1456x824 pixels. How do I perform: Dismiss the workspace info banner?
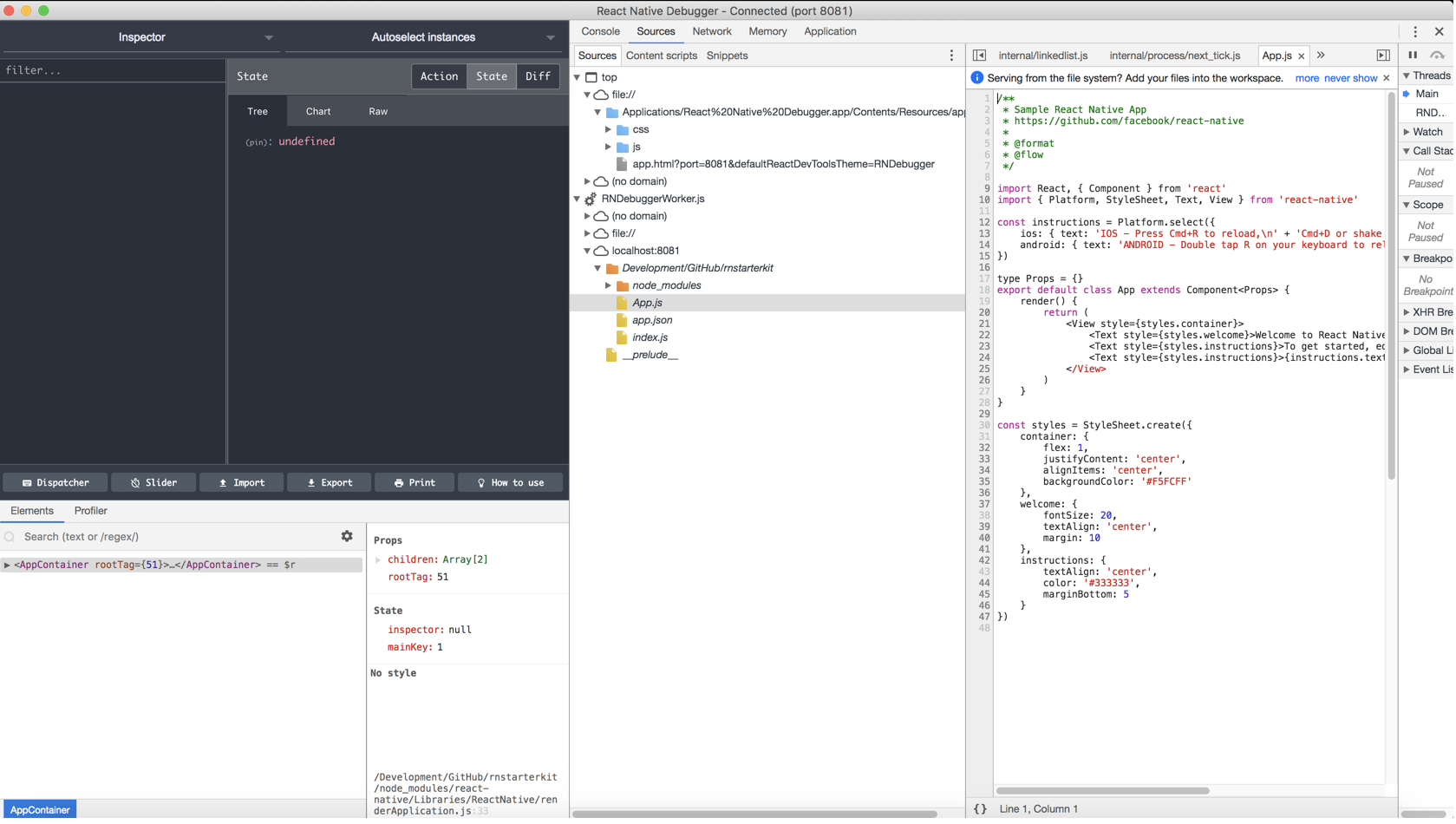[1386, 78]
